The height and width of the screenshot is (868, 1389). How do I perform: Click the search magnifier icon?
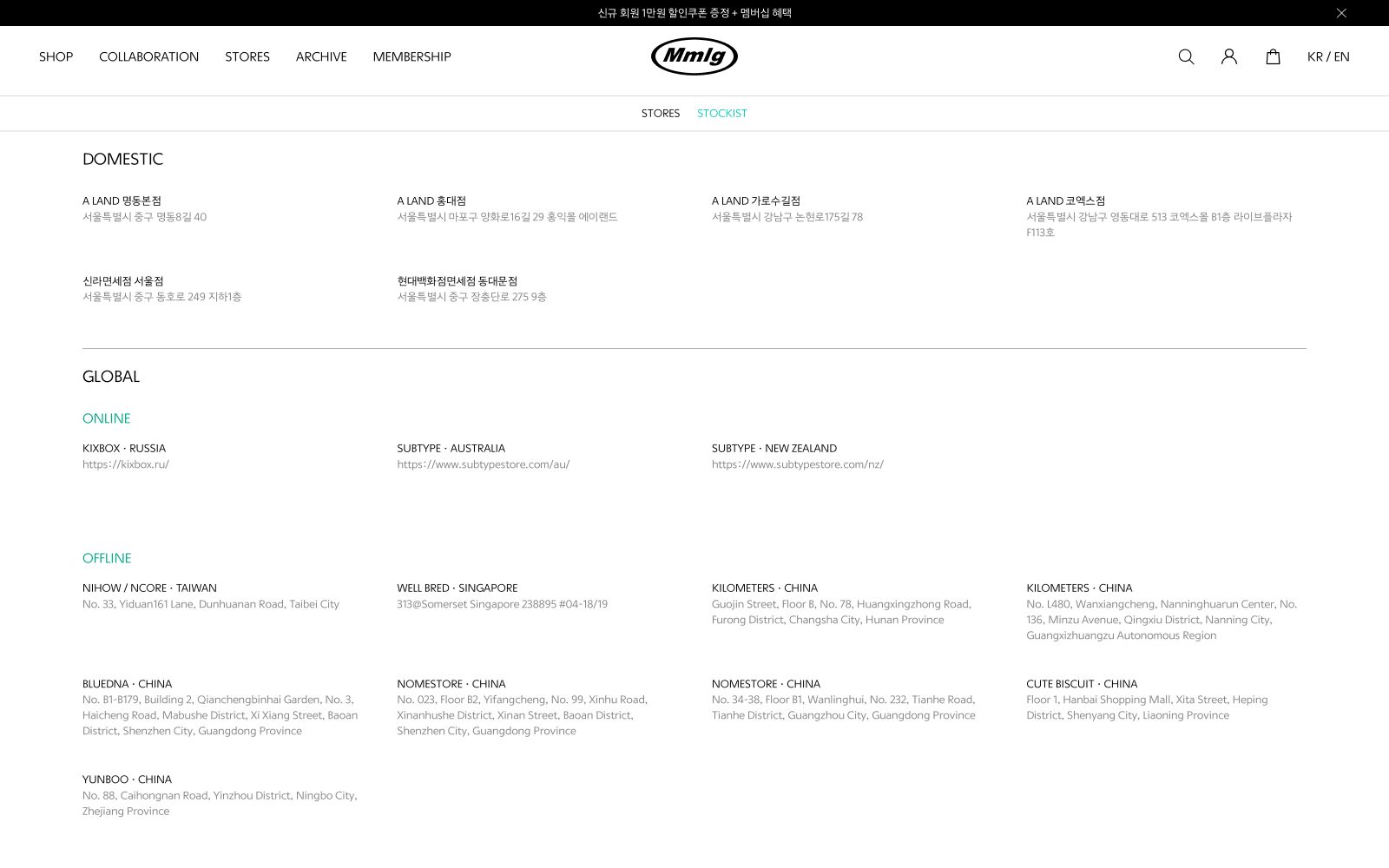coord(1186,56)
